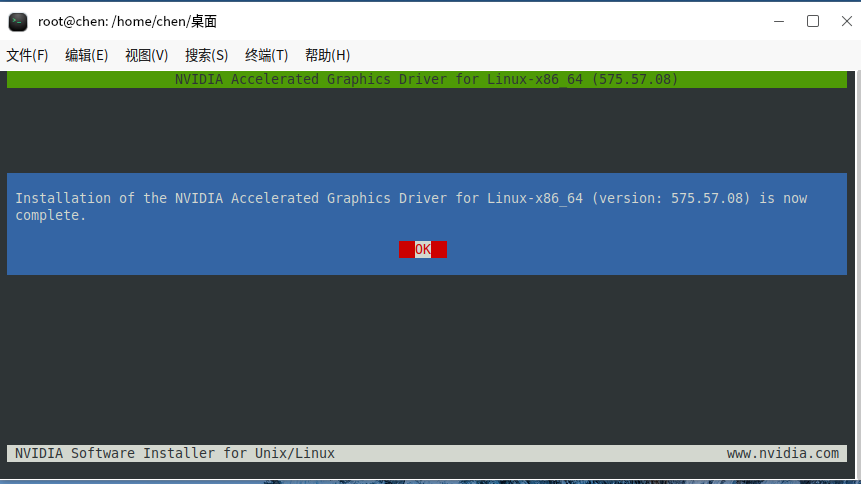
Task: Click the terminal icon in the title bar
Action: click(x=18, y=21)
